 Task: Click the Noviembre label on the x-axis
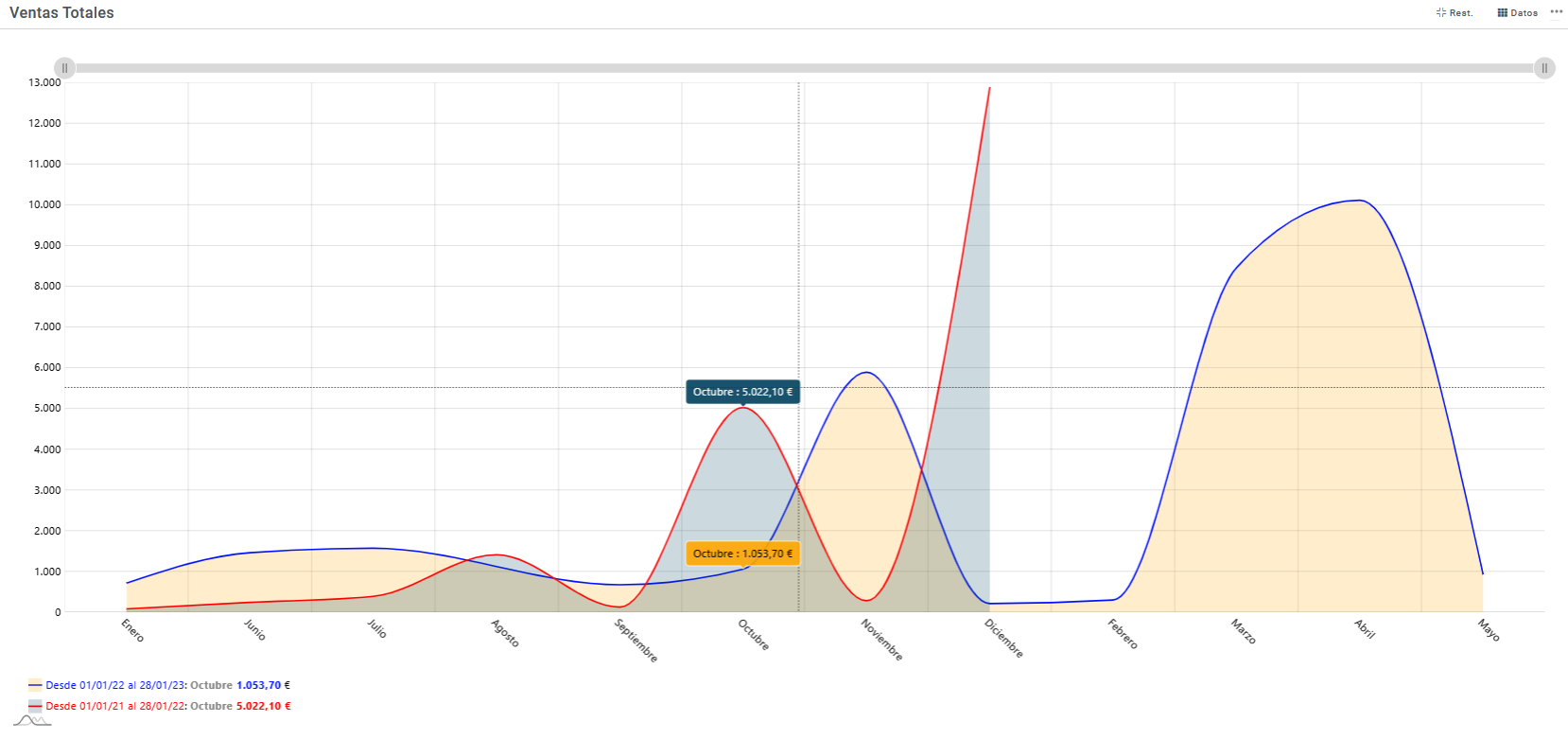(x=881, y=640)
